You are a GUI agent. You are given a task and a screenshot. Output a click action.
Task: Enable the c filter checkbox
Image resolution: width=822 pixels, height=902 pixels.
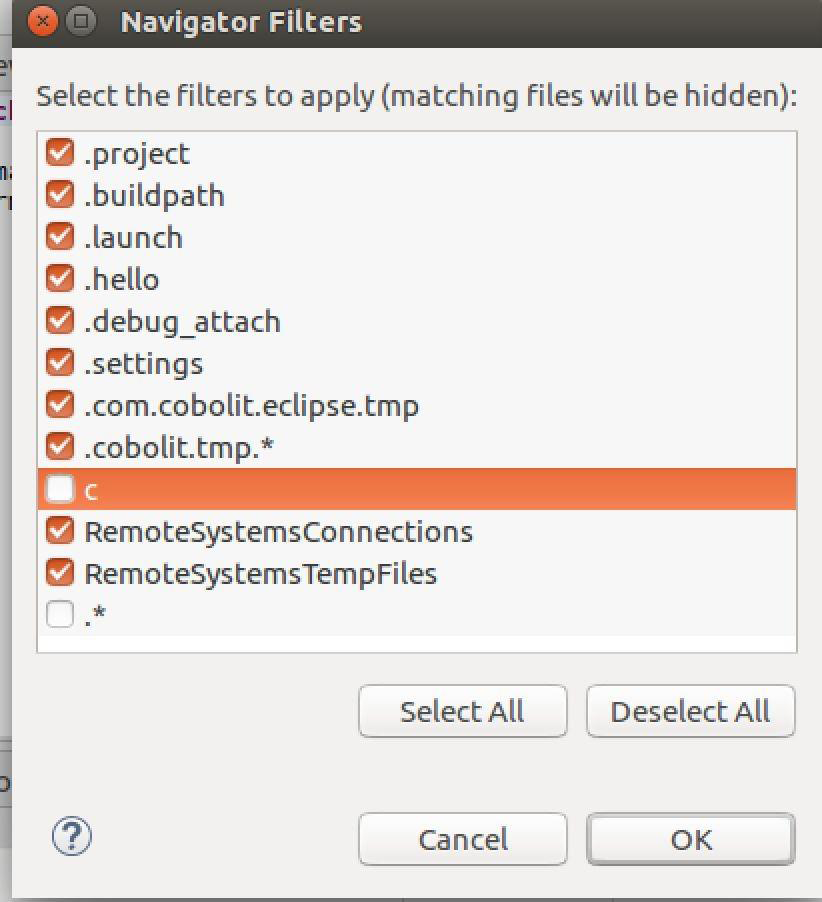(x=58, y=489)
